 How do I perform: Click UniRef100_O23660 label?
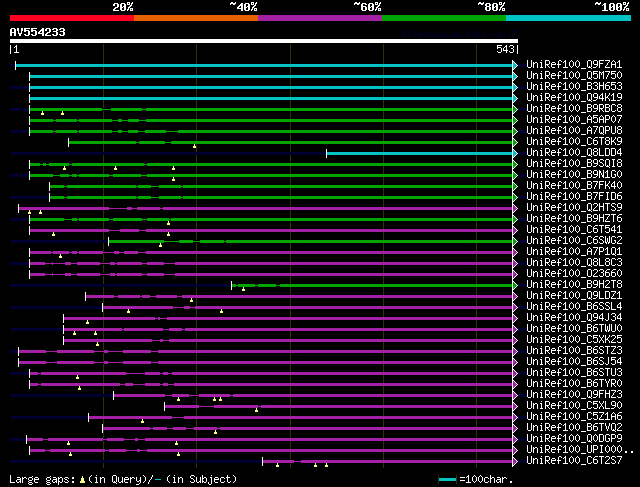[x=574, y=274]
